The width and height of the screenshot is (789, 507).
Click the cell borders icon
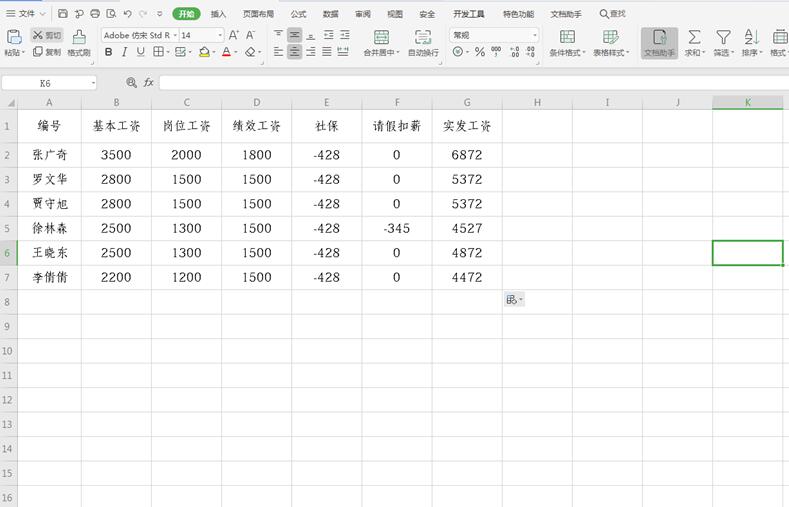click(158, 52)
